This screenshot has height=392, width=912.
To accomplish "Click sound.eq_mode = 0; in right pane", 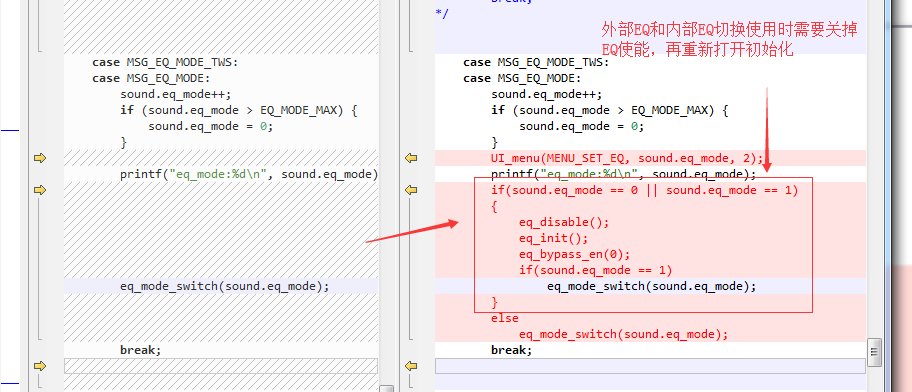I will pos(582,126).
